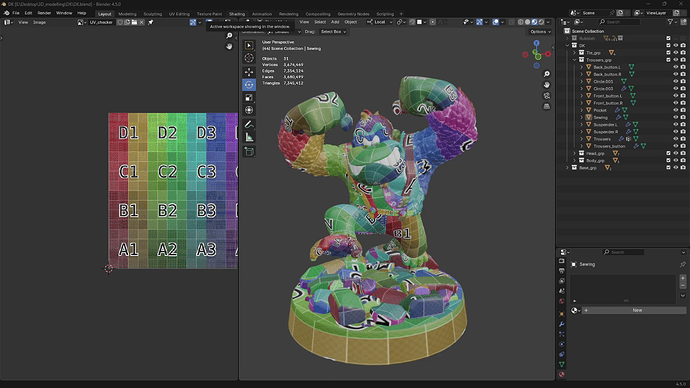Open the Render menu
The height and width of the screenshot is (388, 690).
point(44,13)
